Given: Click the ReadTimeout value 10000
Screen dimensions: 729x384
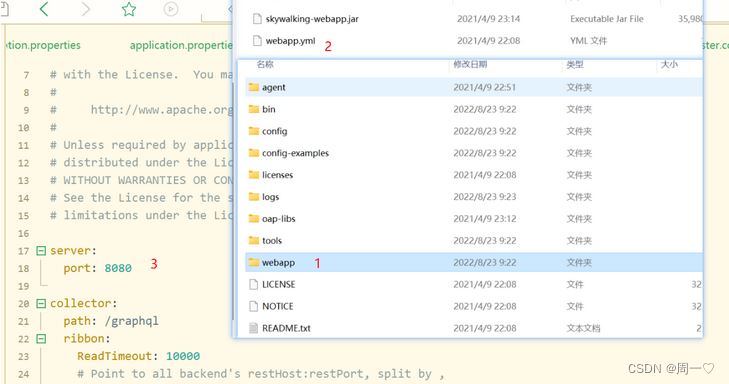Looking at the screenshot, I should 183,356.
